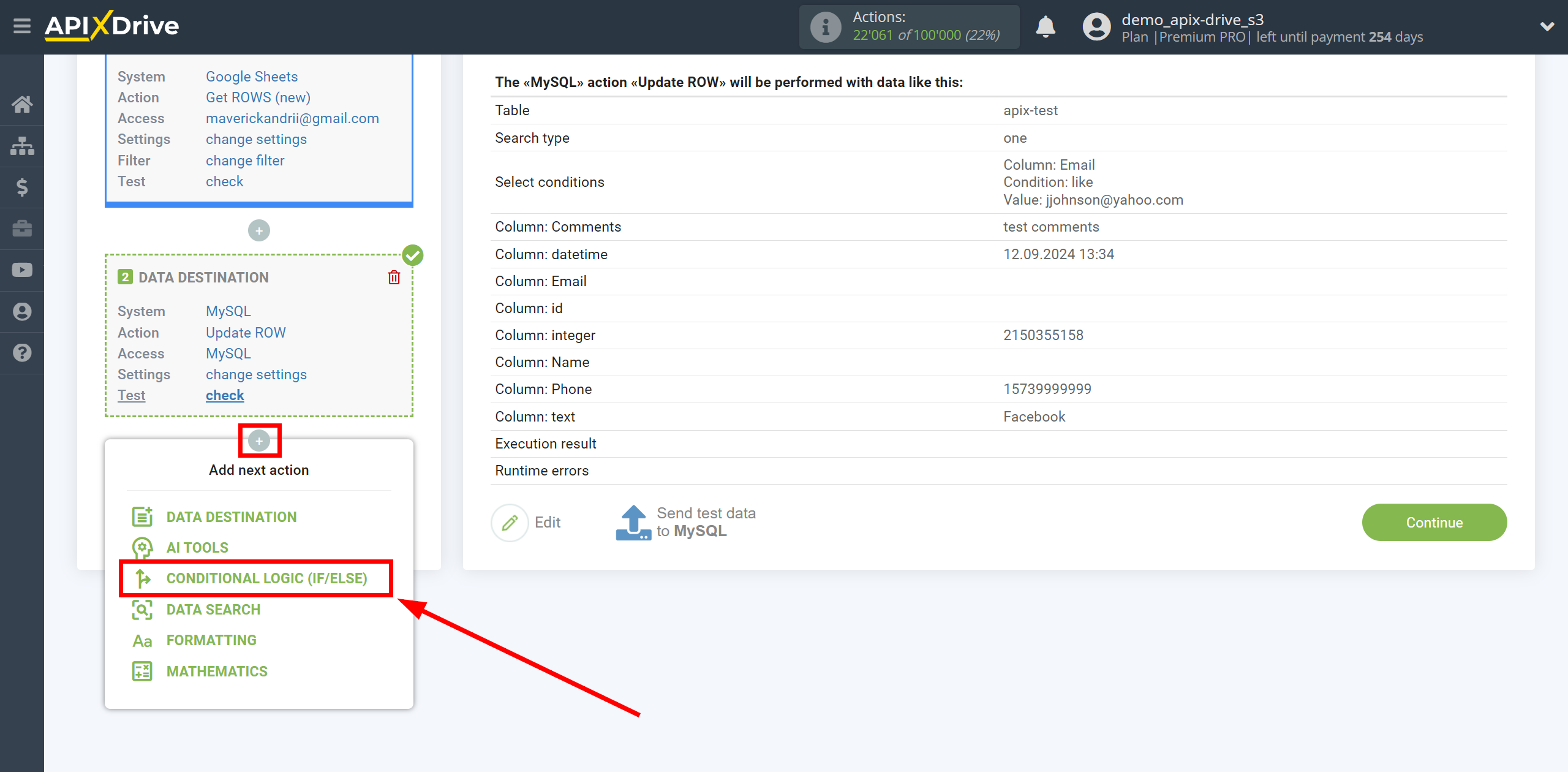Click the green Continue button

pyautogui.click(x=1434, y=523)
